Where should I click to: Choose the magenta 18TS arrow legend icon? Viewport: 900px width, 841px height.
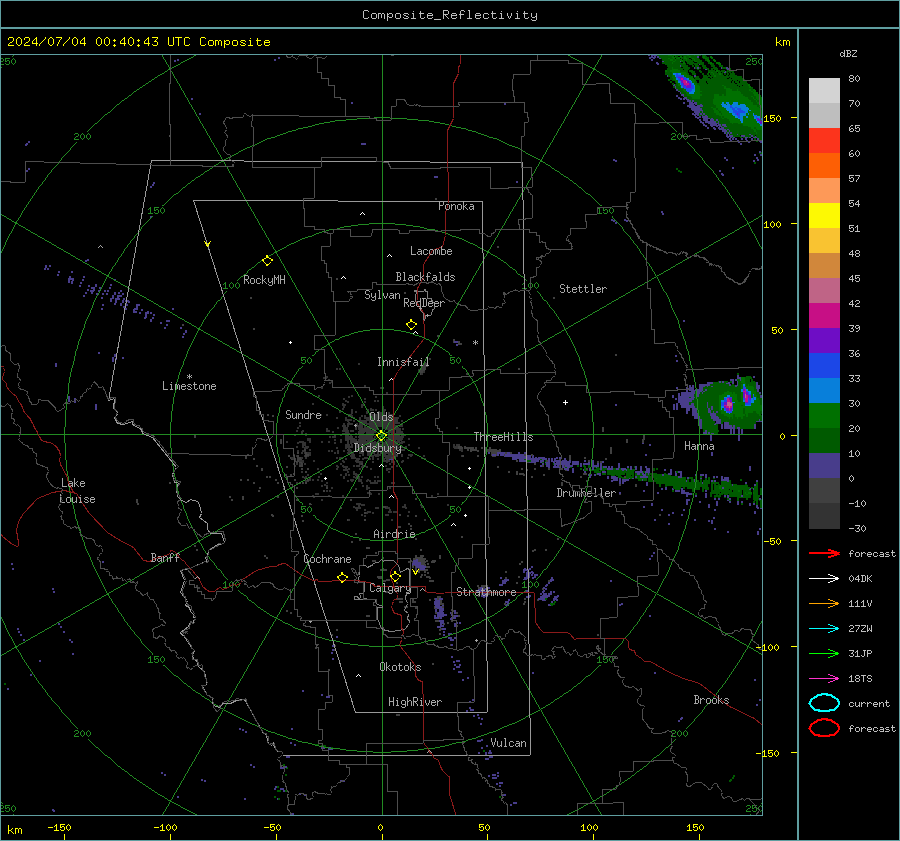[824, 679]
